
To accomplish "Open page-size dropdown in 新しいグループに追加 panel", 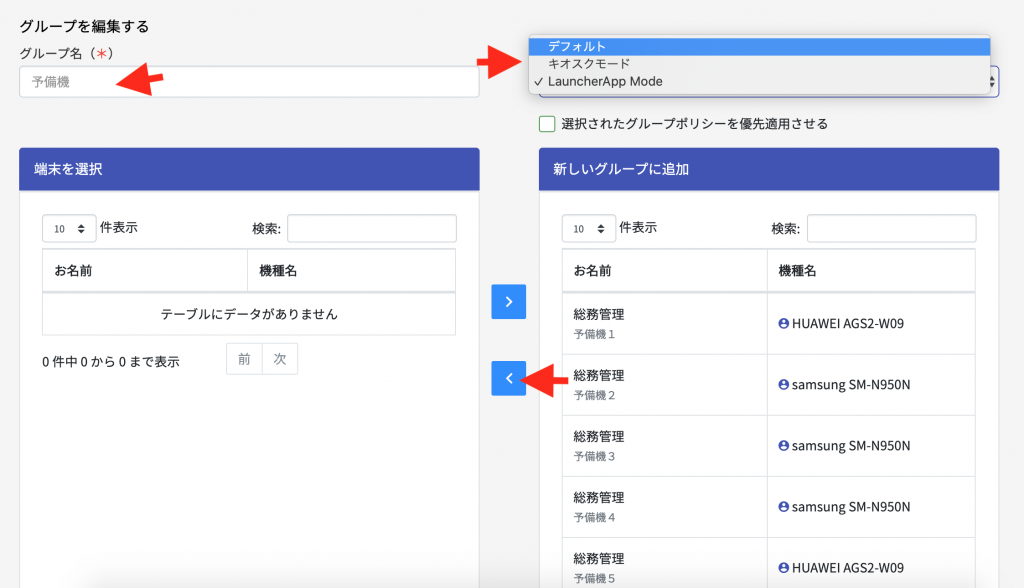I will click(x=588, y=229).
